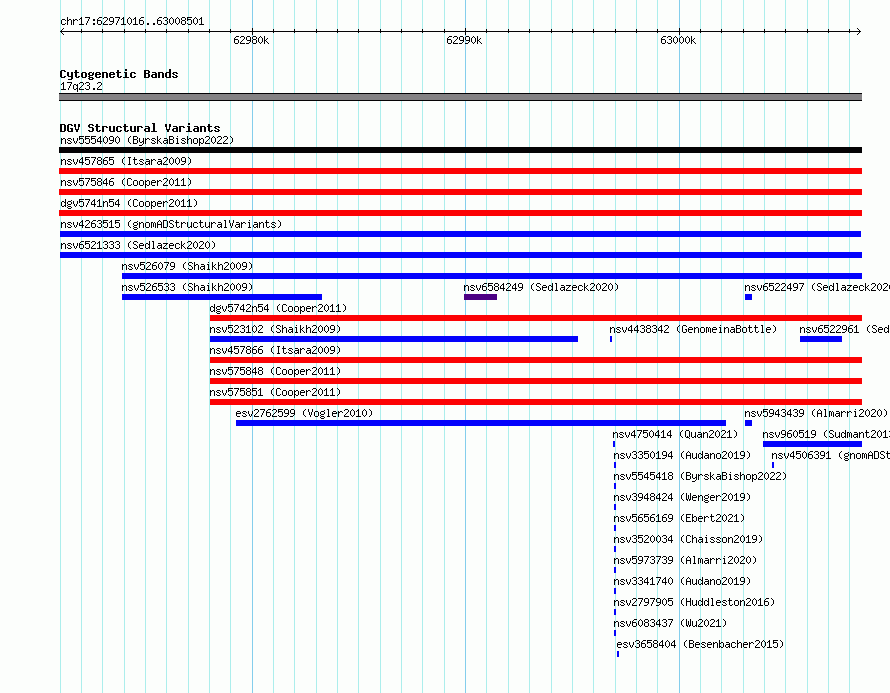
Task: Click the 62980k ruler position label
Action: tap(251, 40)
